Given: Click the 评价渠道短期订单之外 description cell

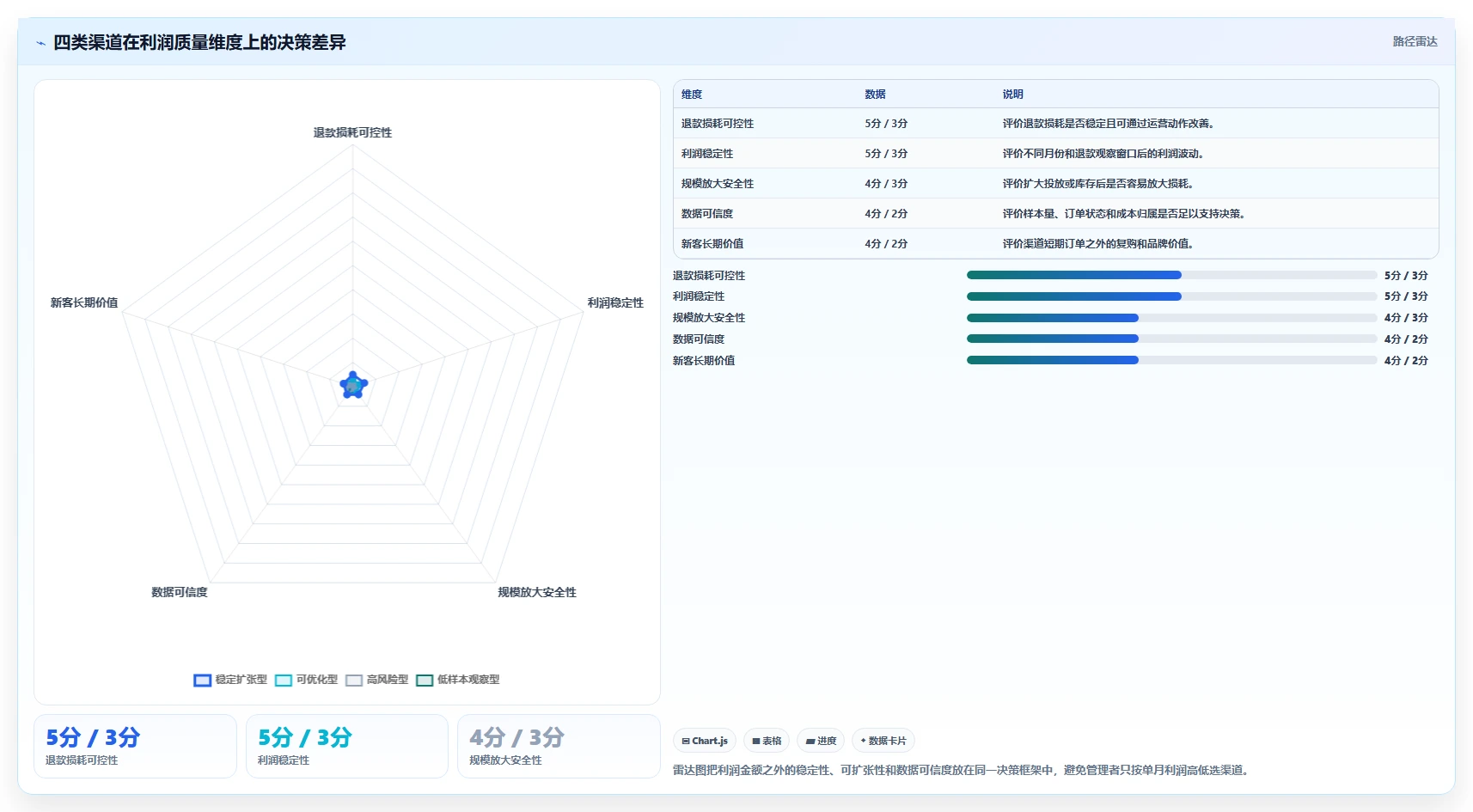Looking at the screenshot, I should tap(1097, 244).
